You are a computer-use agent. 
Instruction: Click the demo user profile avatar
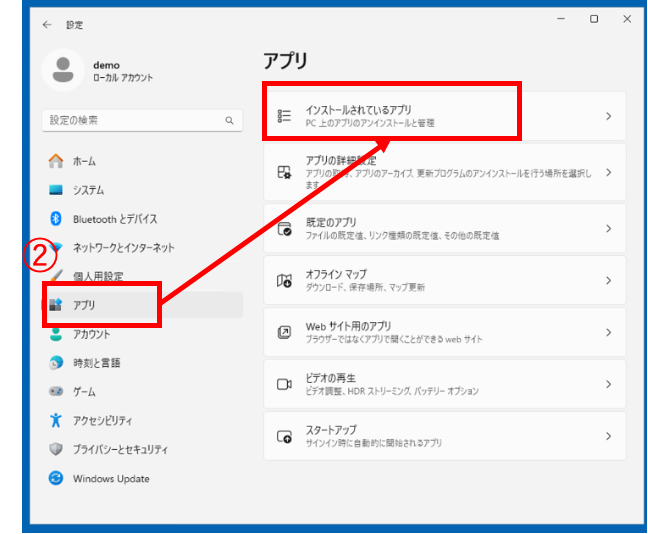click(64, 71)
